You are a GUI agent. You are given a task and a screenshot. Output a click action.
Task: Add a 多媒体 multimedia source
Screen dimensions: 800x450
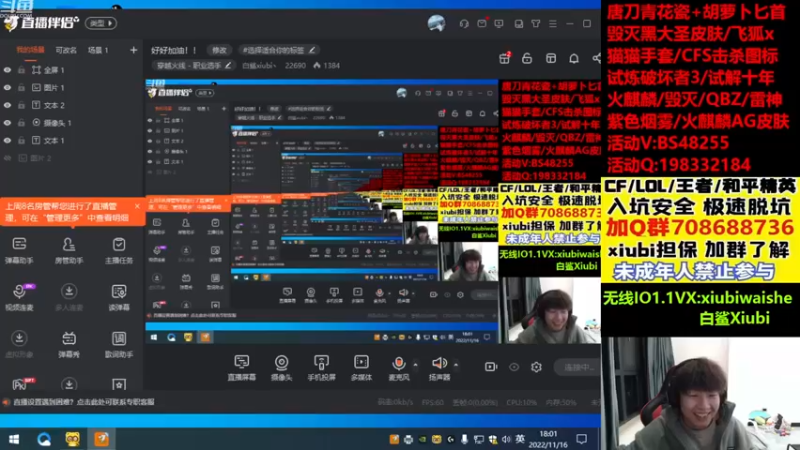361,367
